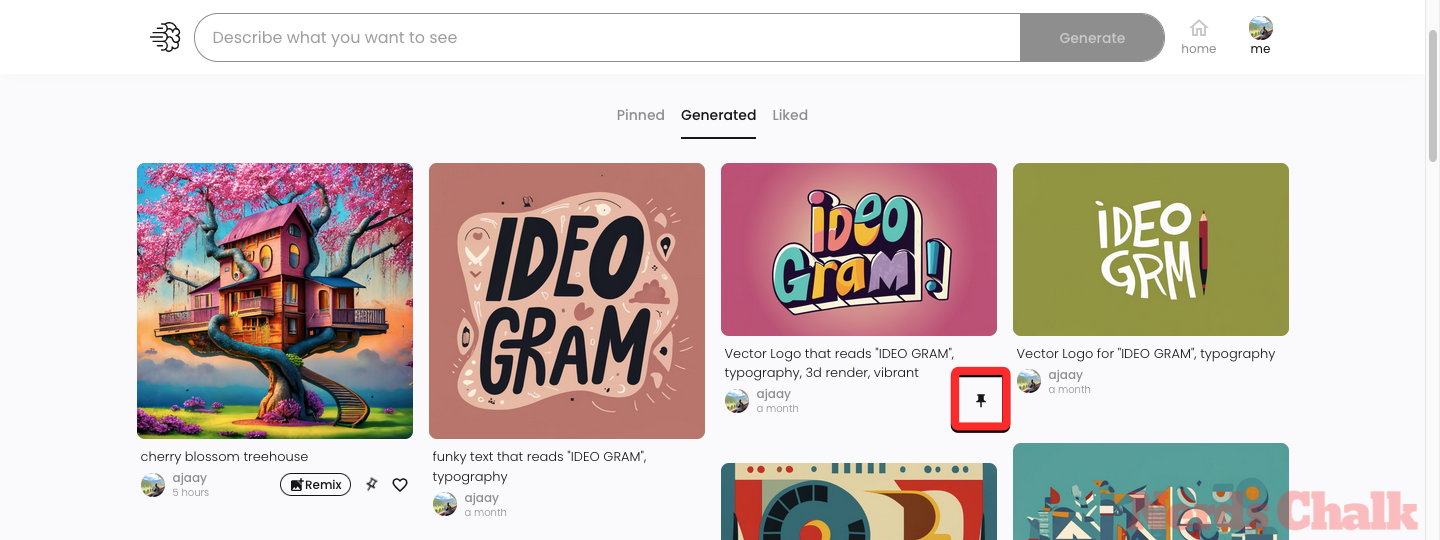1440x540 pixels.
Task: Click ajaay avatar under olive logo card
Action: tap(1029, 381)
